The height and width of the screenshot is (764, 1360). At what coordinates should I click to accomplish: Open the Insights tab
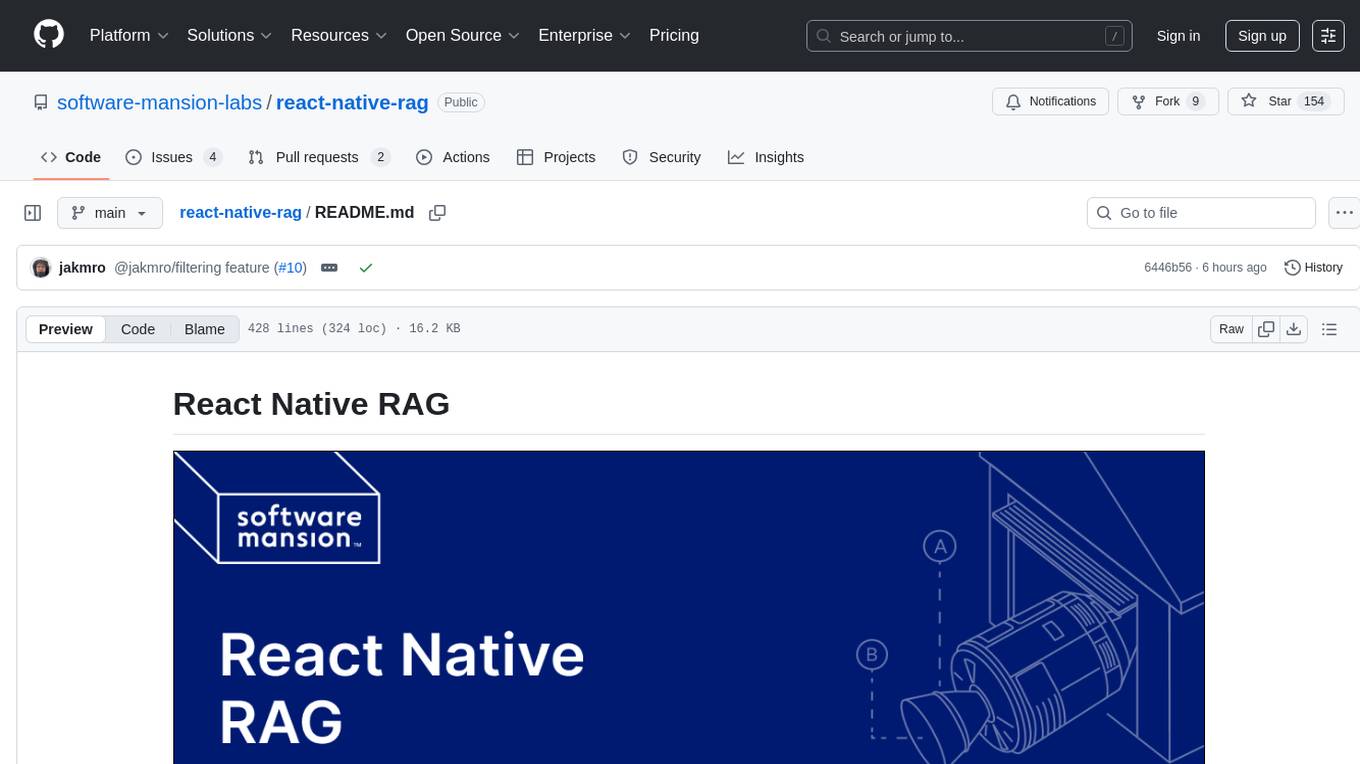[x=766, y=157]
